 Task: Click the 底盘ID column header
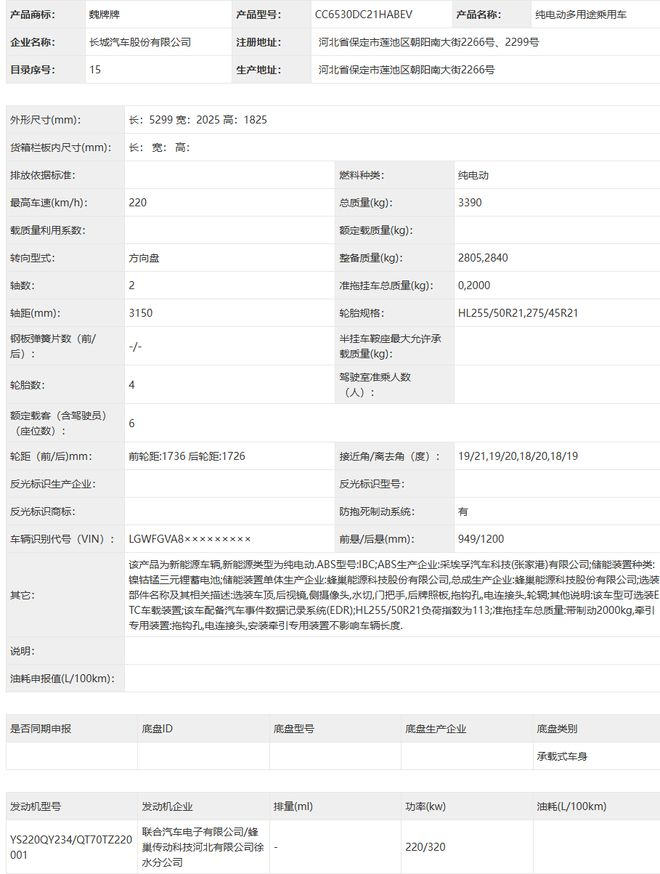(157, 729)
